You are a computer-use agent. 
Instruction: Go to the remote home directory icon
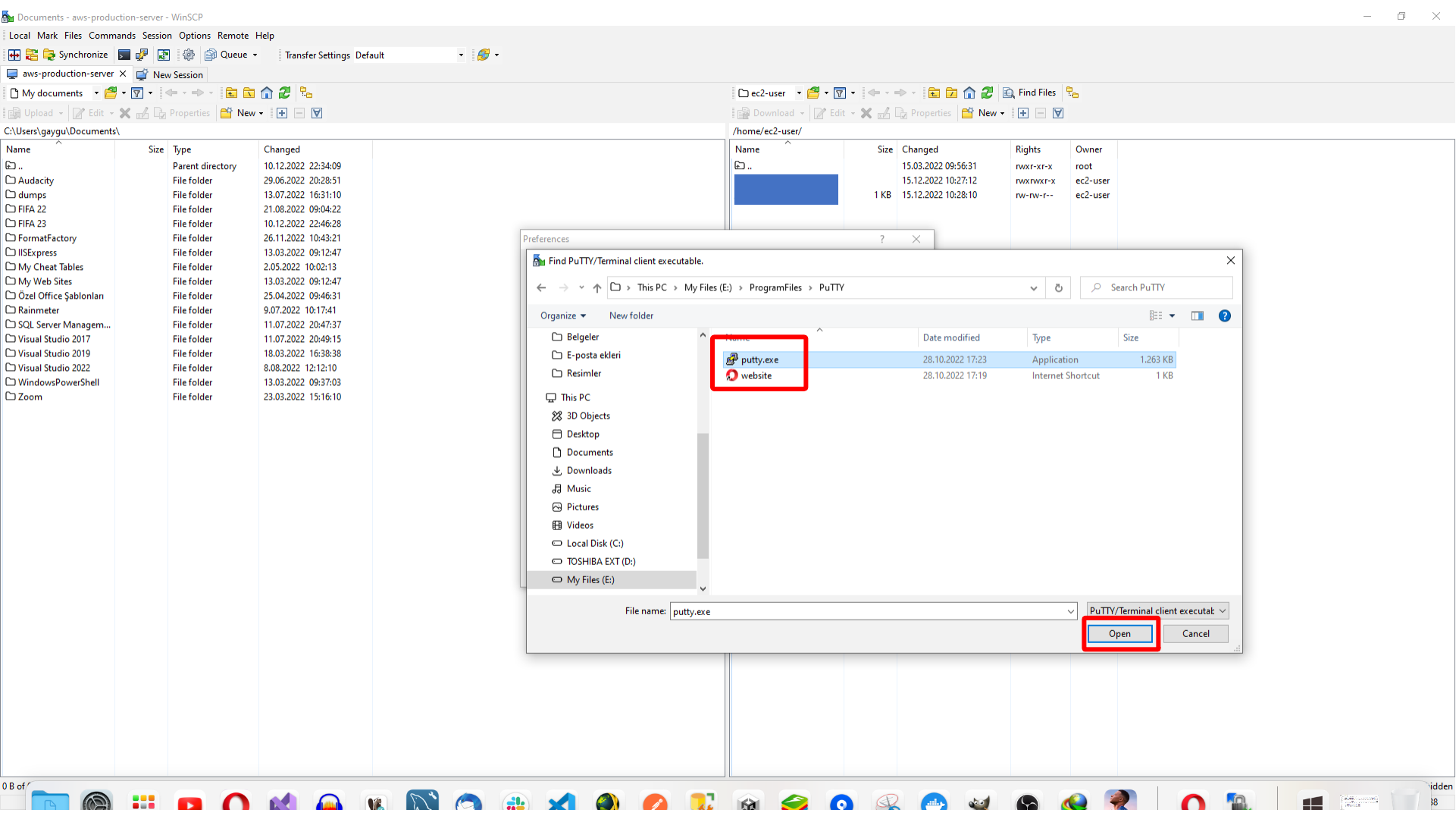[969, 93]
